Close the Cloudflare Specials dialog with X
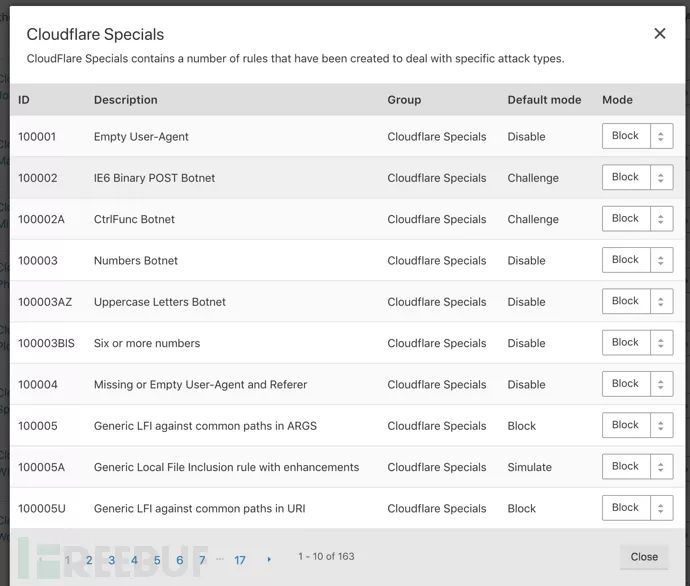 pyautogui.click(x=659, y=34)
